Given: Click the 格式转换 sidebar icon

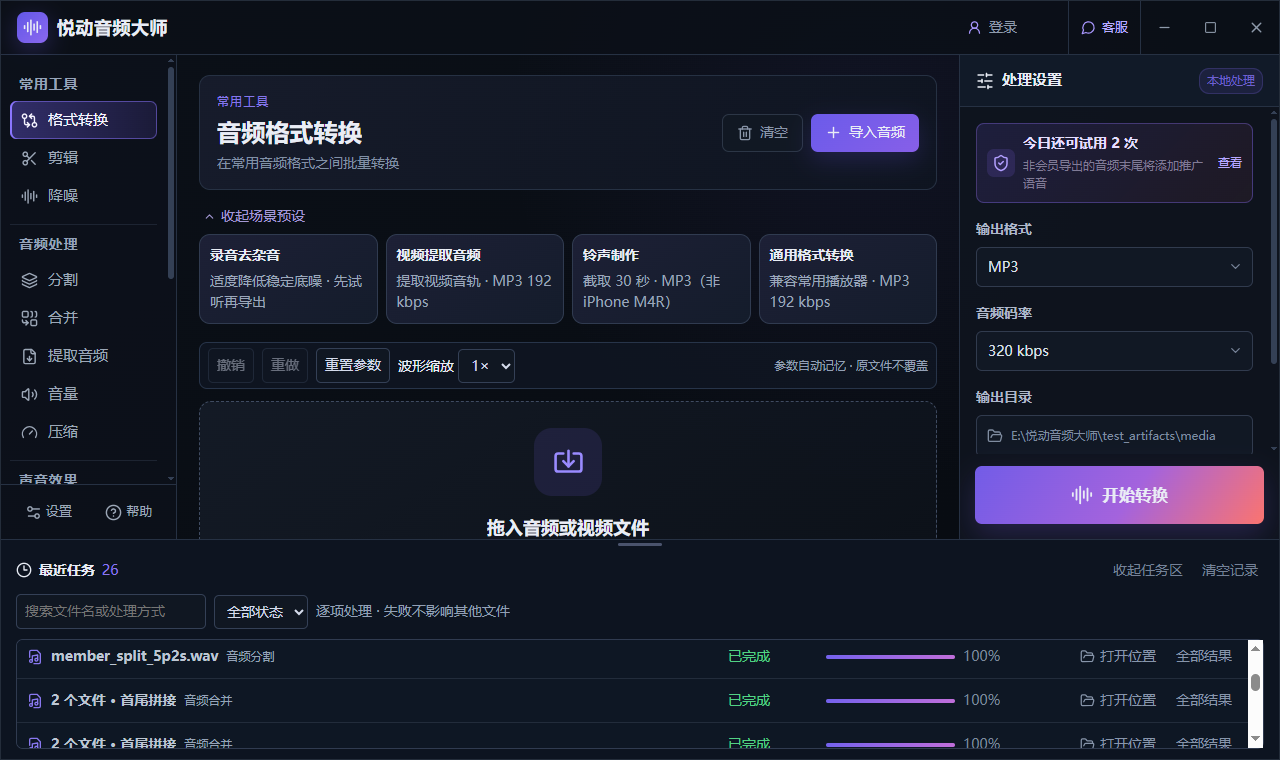Looking at the screenshot, I should point(30,120).
